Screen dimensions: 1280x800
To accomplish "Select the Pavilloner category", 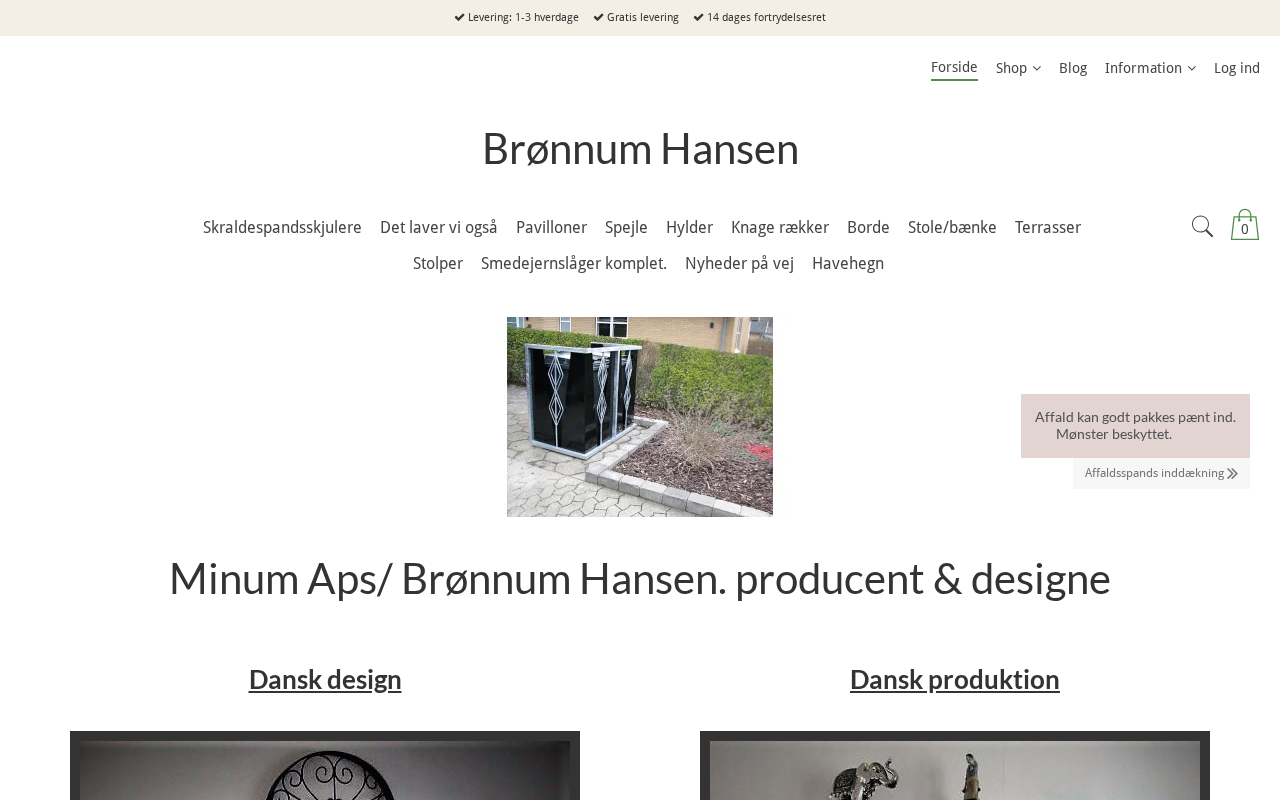I will point(551,228).
